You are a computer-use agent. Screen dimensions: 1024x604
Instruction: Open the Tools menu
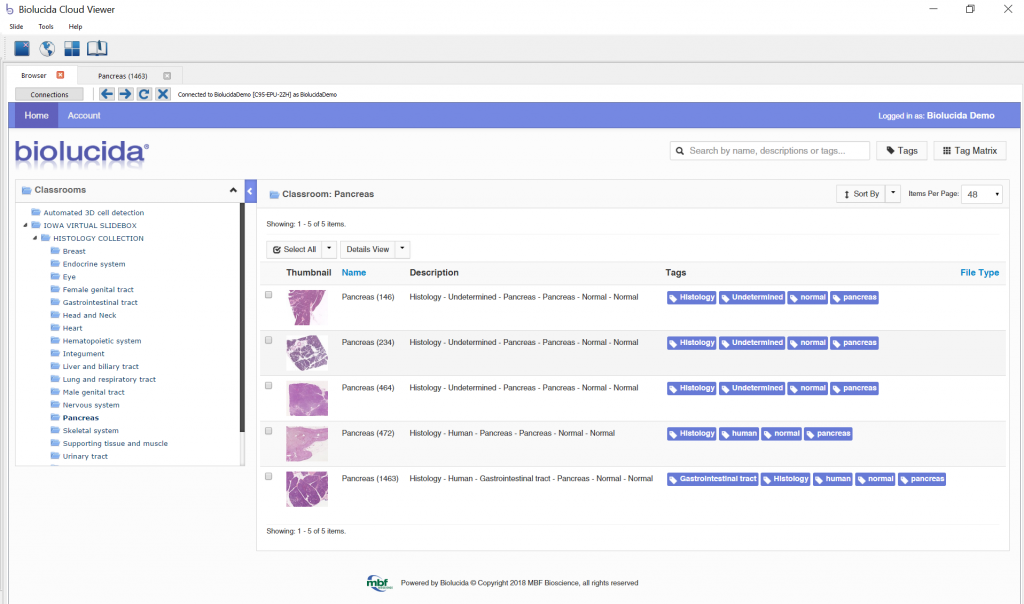(x=46, y=27)
